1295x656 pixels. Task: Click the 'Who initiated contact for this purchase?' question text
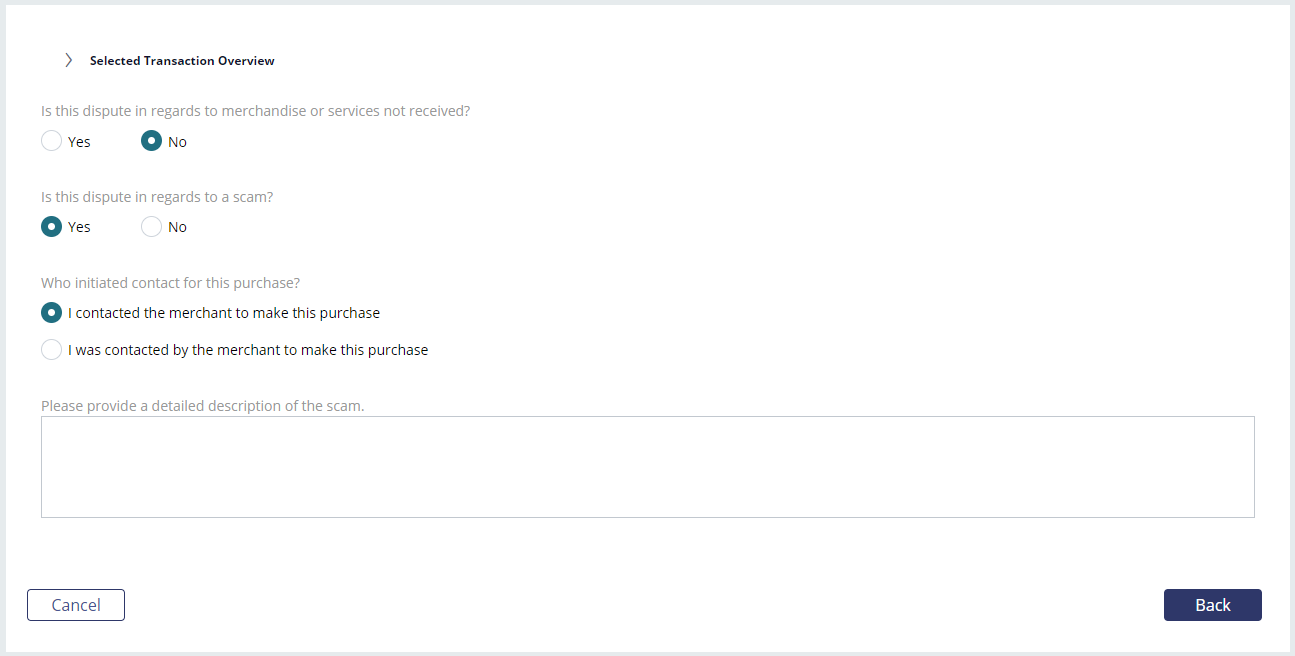pos(171,283)
